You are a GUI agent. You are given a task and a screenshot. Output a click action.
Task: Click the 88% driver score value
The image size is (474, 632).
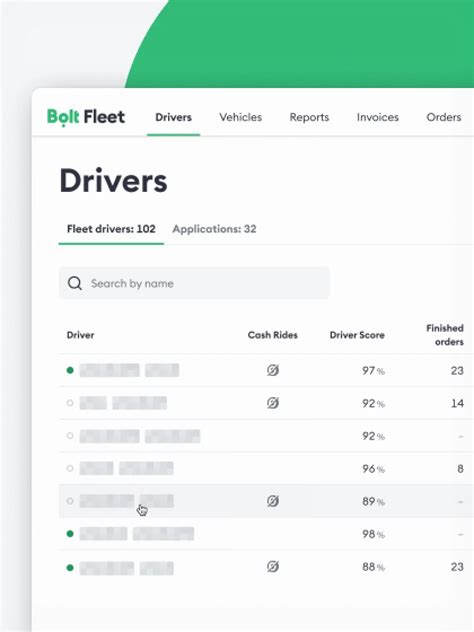(373, 567)
